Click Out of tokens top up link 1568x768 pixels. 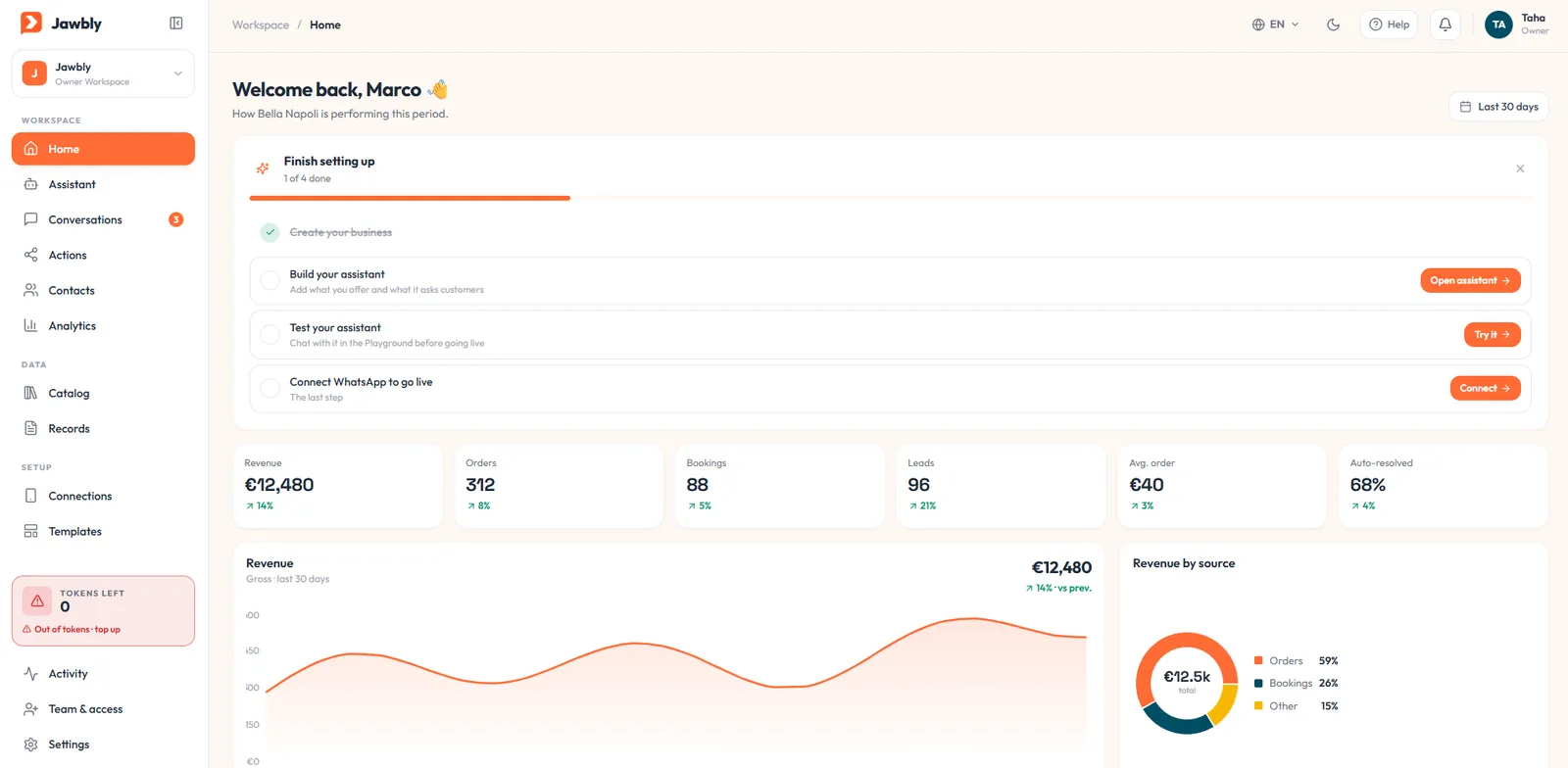[x=72, y=629]
